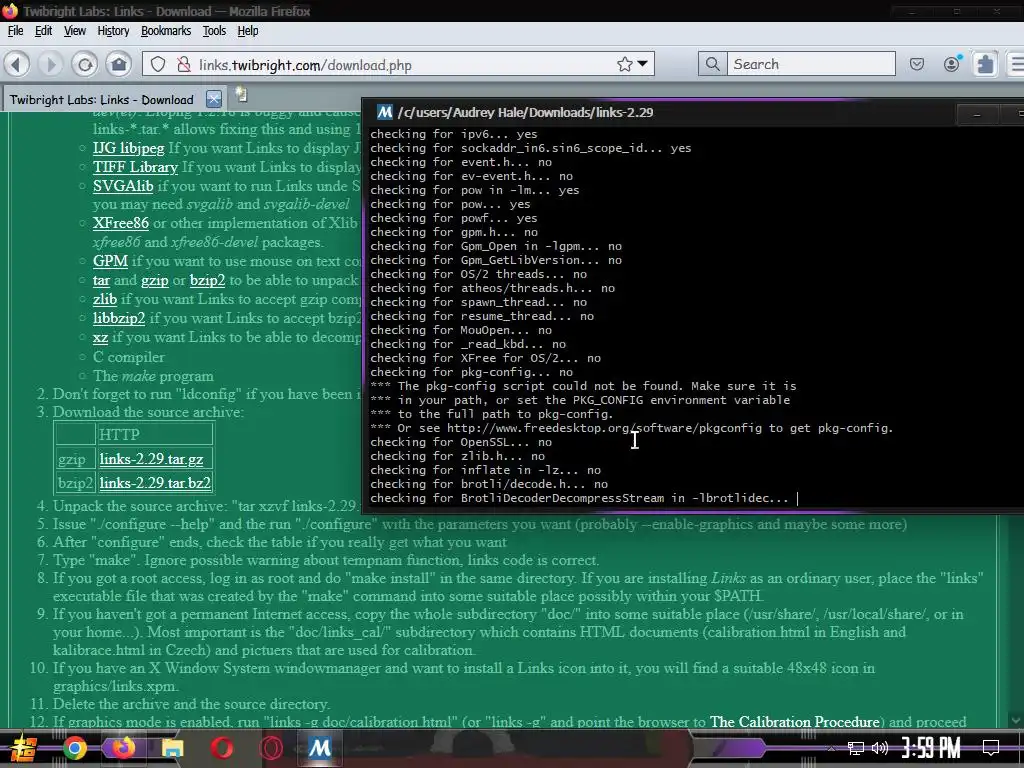Launch the solid red Opera taskbar icon
Viewport: 1024px width, 768px height.
coord(221,748)
